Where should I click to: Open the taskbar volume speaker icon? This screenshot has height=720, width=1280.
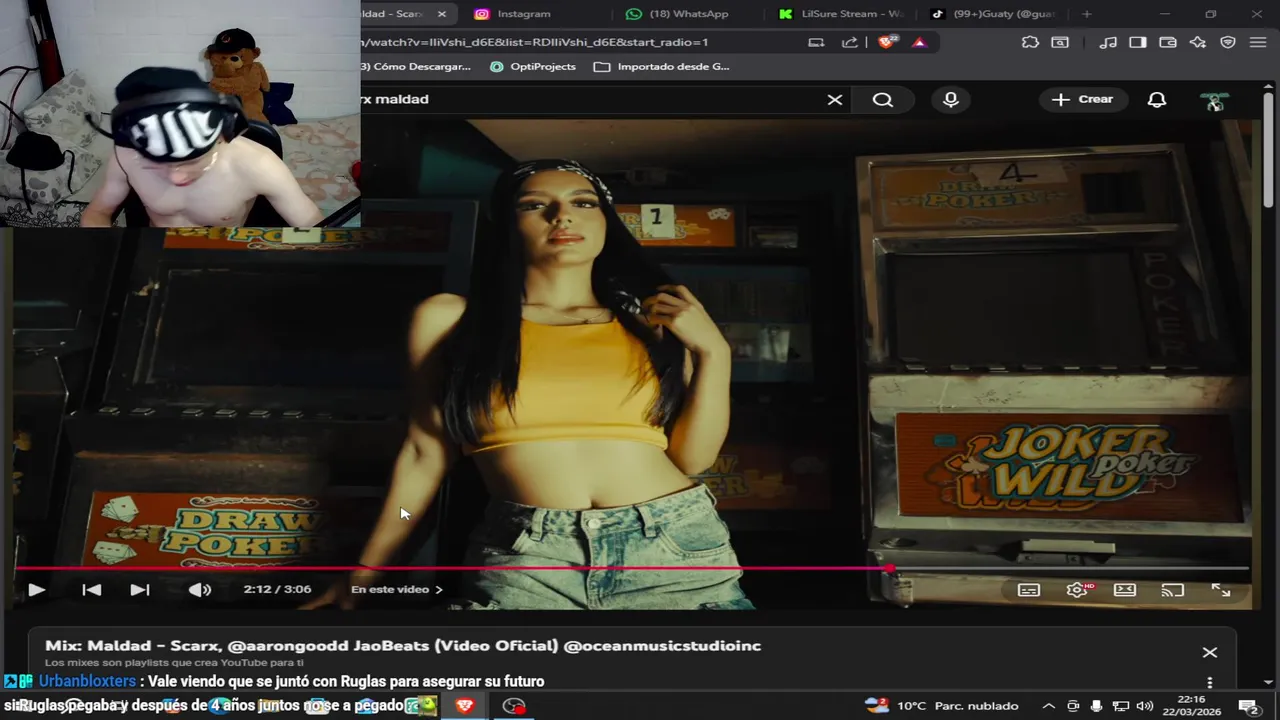[1145, 706]
